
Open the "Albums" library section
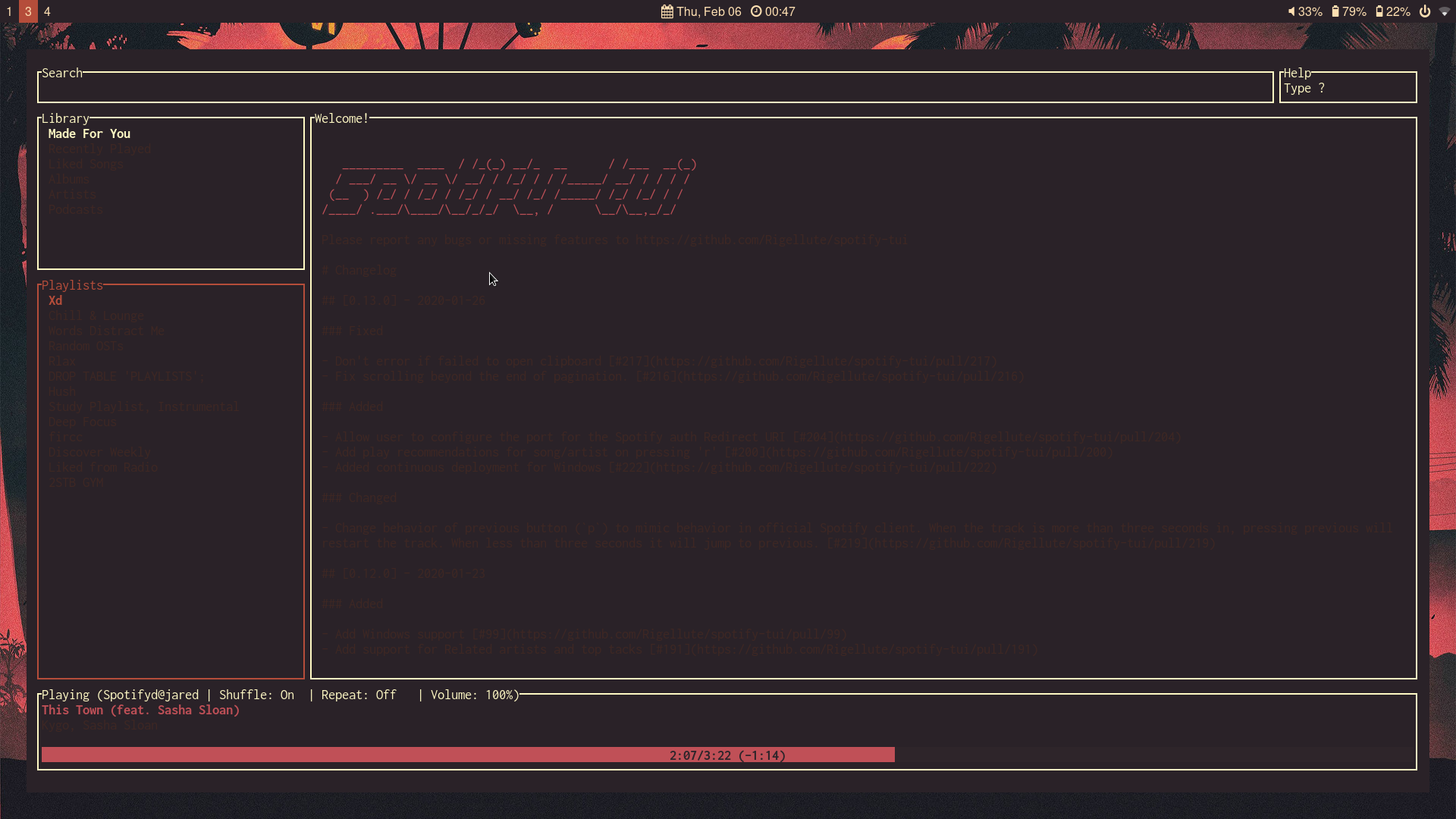(68, 179)
